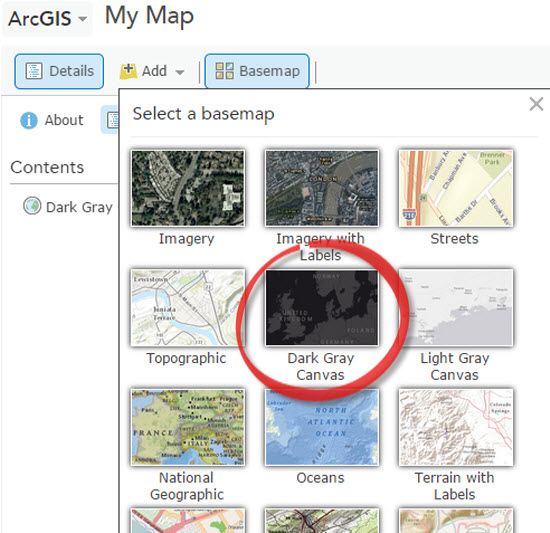This screenshot has width=550, height=533.
Task: Click the Dark Gray layer globe icon
Action: click(x=32, y=206)
